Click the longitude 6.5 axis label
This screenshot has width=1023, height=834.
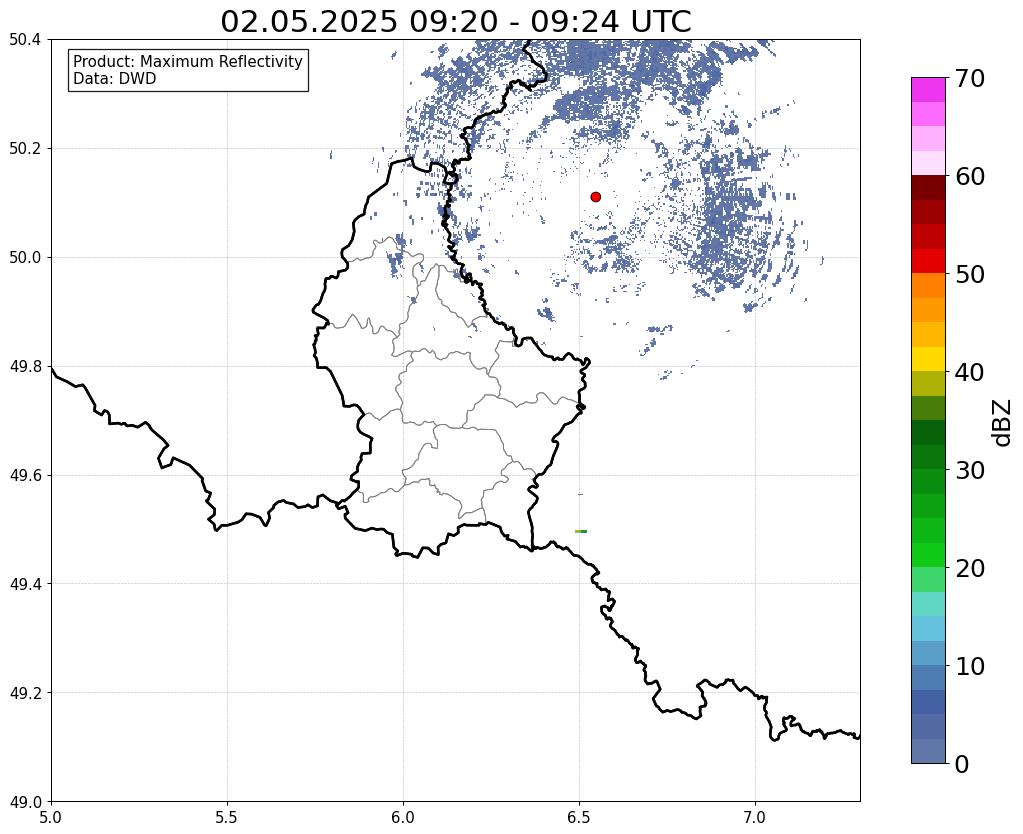(579, 817)
